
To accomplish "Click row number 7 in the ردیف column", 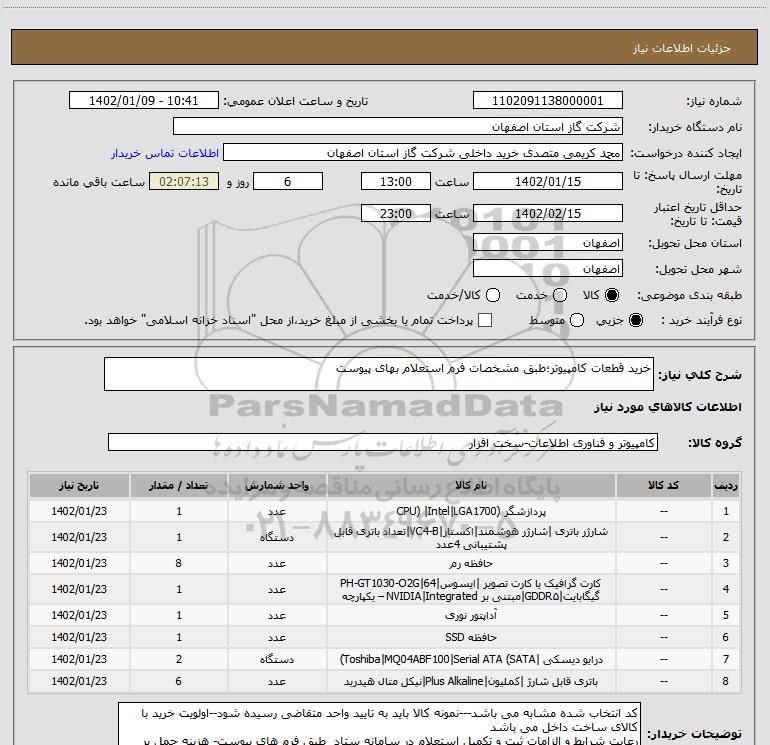I will (x=726, y=660).
